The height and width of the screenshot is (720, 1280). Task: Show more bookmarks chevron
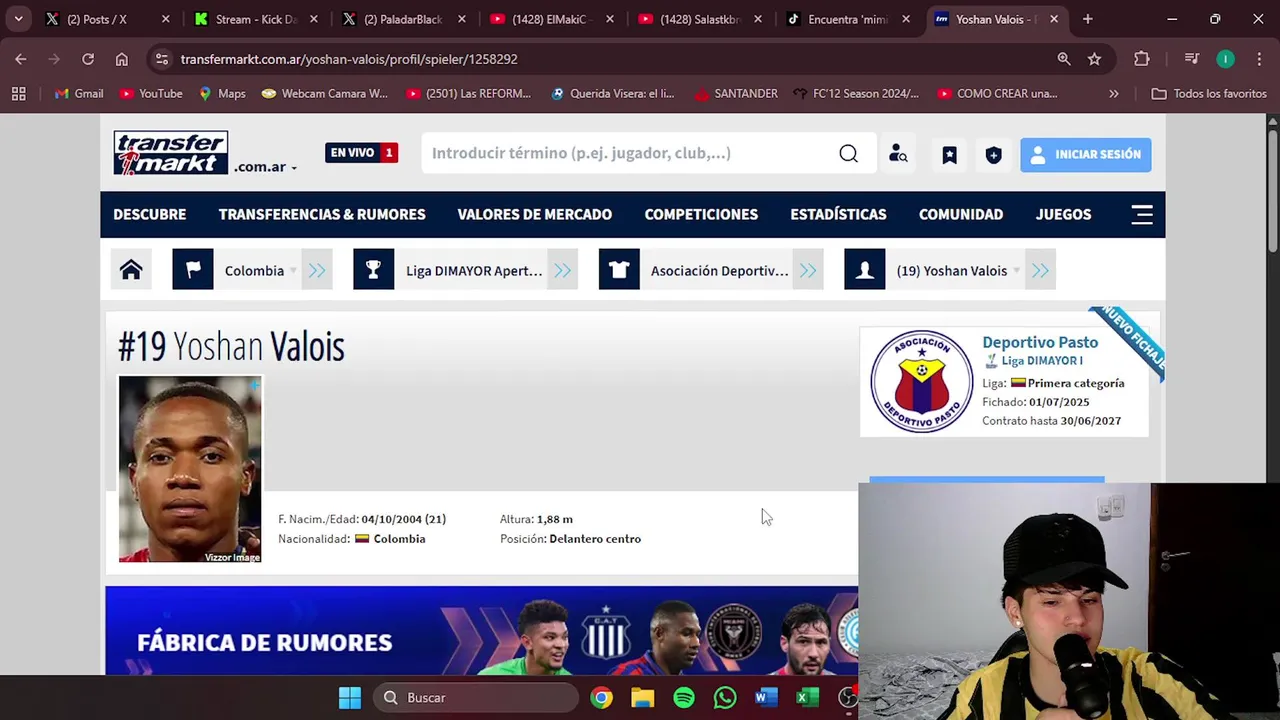pos(1113,93)
